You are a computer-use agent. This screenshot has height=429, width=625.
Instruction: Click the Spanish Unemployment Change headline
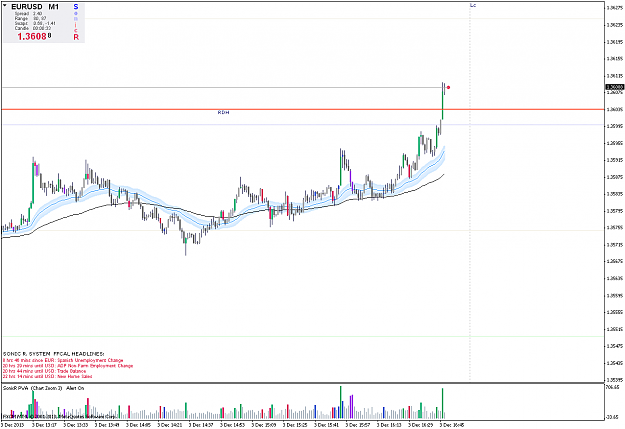[63, 360]
